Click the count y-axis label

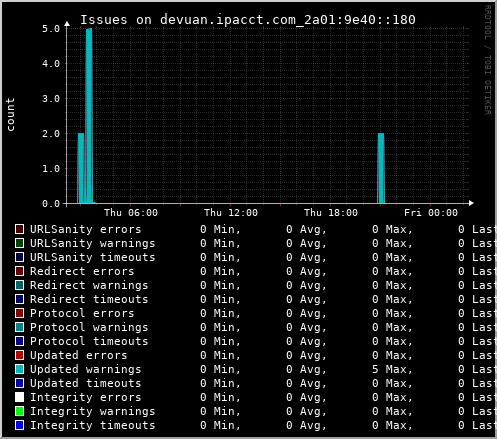[10, 114]
